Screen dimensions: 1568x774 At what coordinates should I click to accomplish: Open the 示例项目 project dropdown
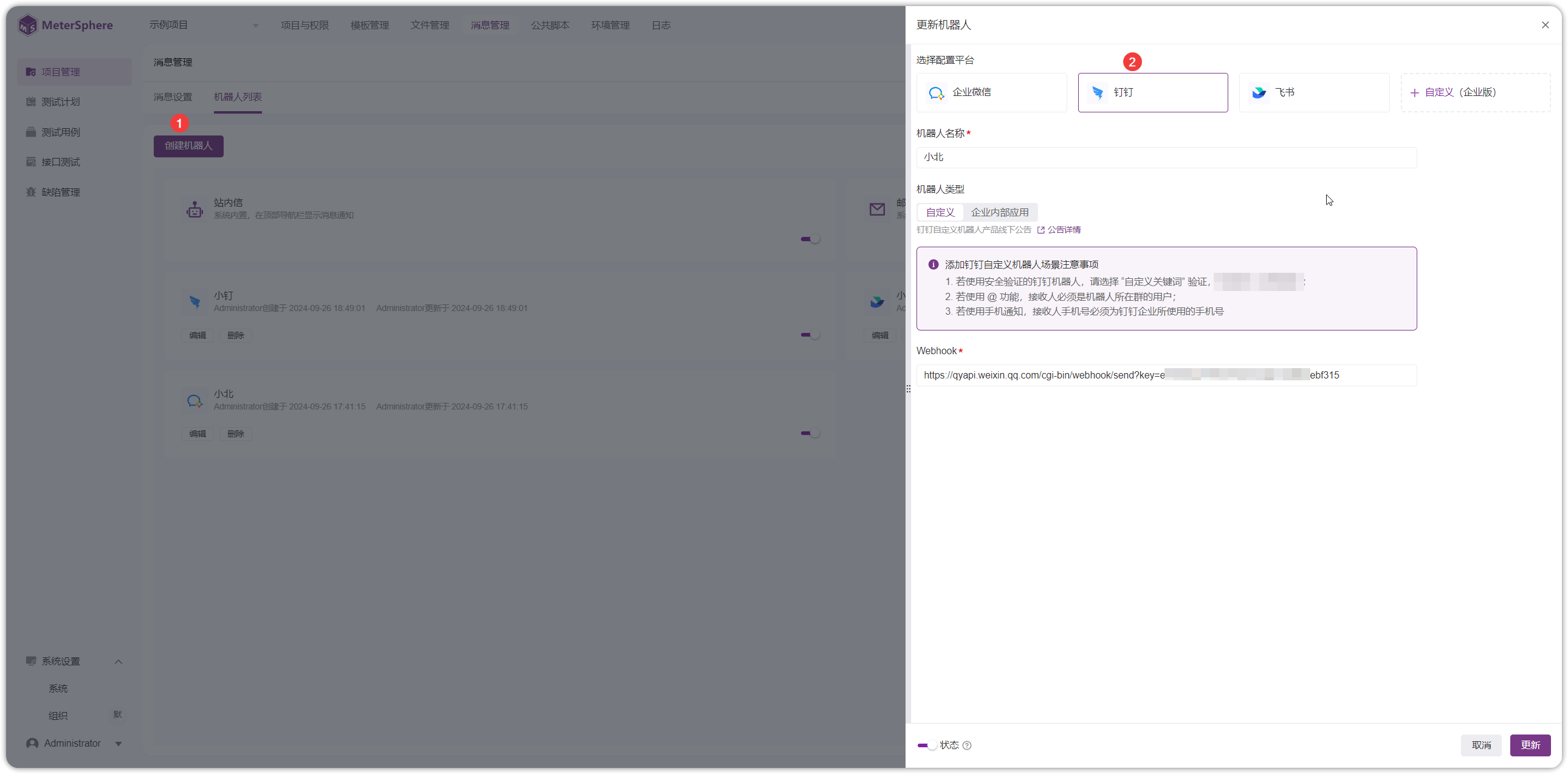(x=204, y=25)
